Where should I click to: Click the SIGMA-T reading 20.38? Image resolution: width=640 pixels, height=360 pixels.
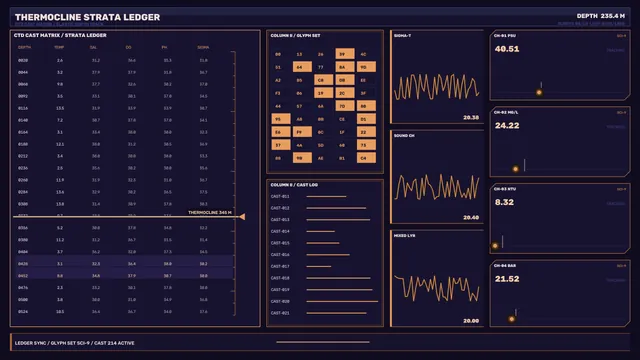point(471,118)
